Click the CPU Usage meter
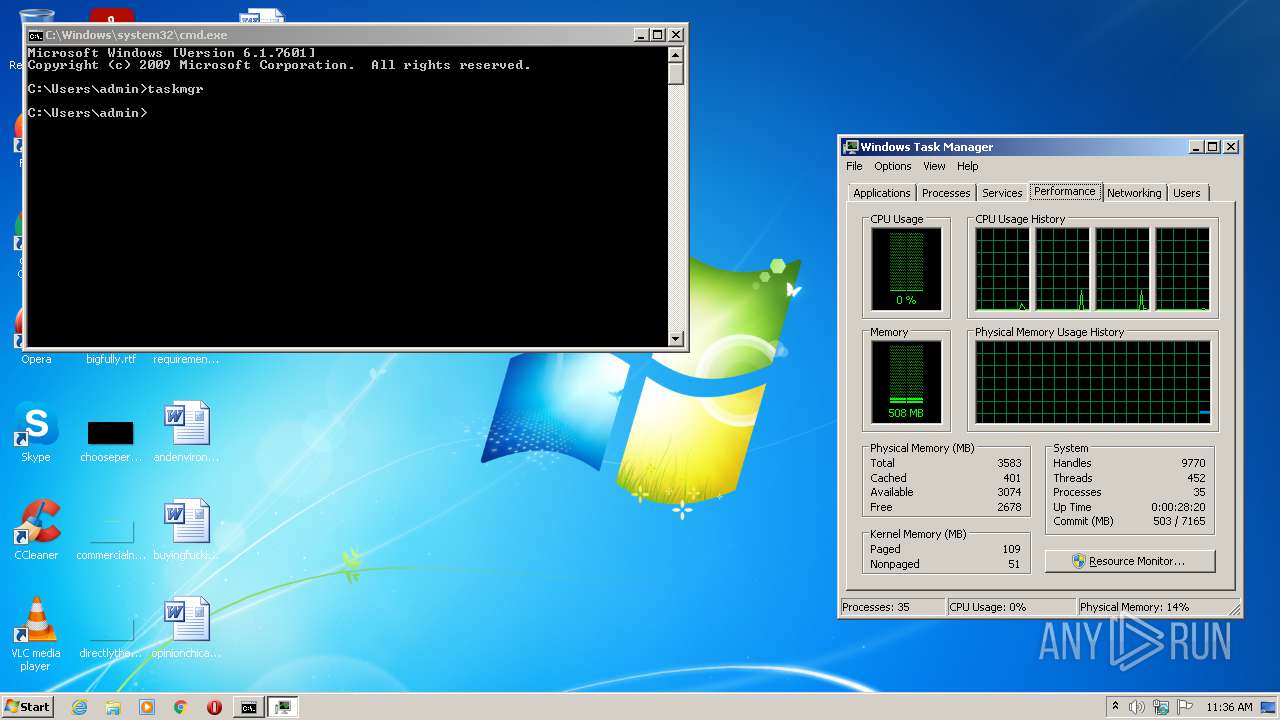The width and height of the screenshot is (1280, 720). point(906,269)
